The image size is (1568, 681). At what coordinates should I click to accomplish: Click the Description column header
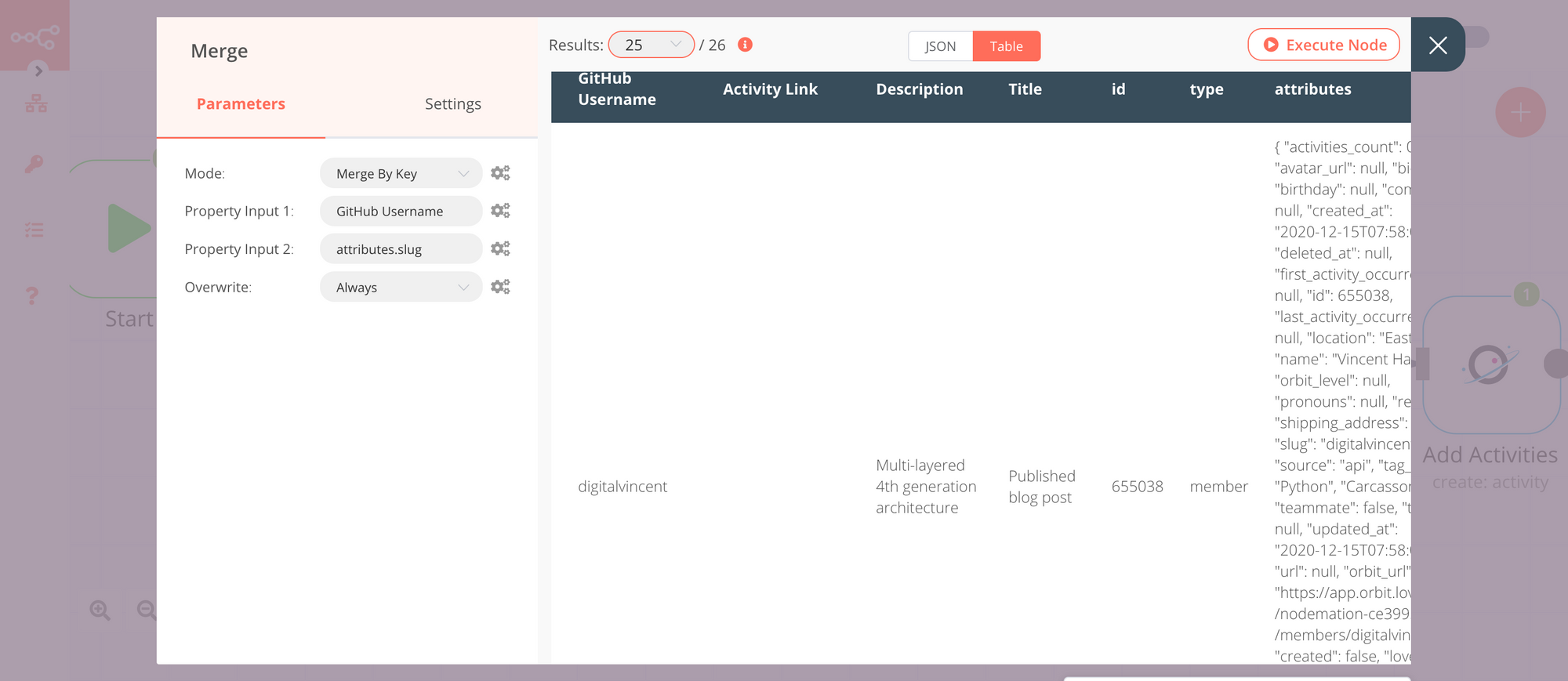tap(919, 89)
